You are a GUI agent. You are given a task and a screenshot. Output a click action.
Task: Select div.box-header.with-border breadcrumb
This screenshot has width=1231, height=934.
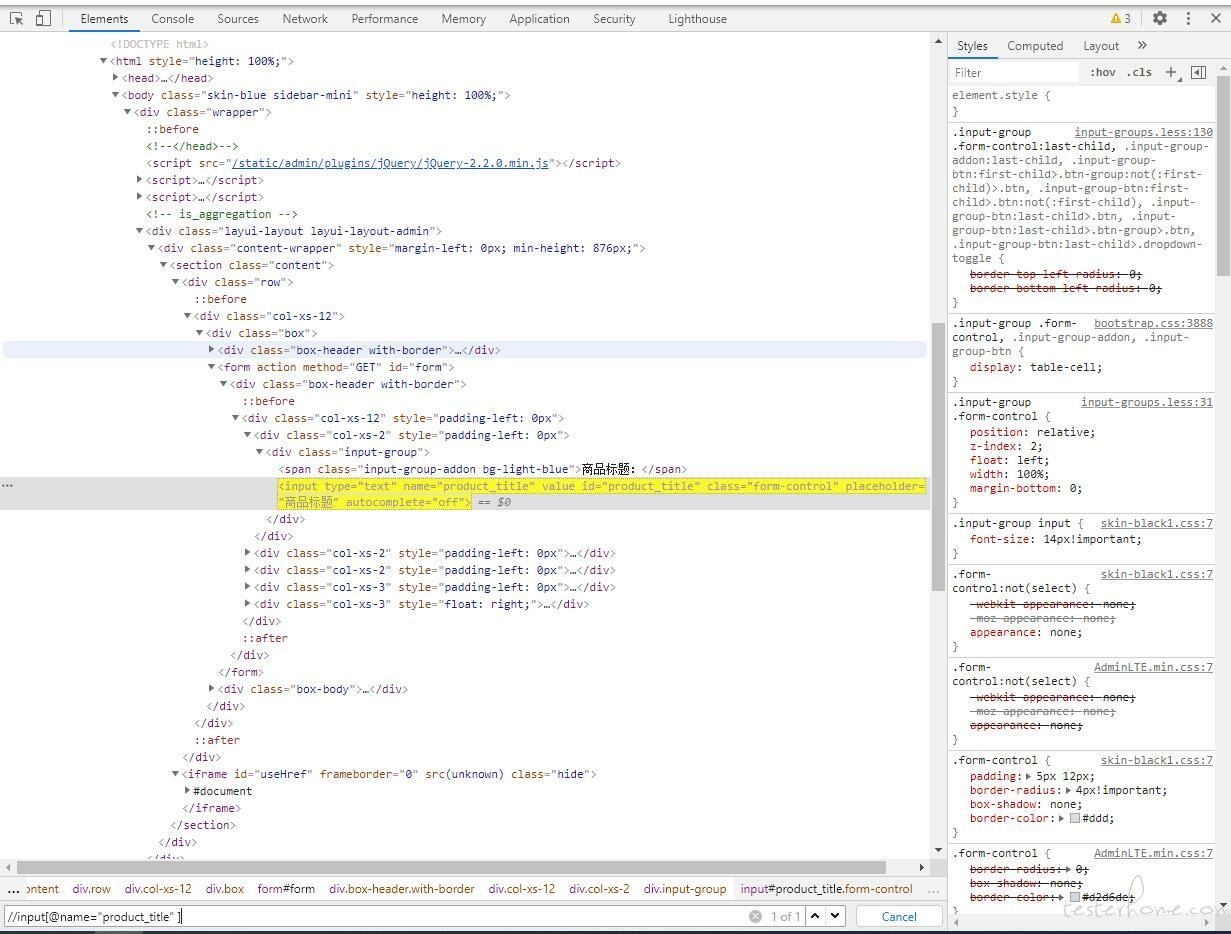click(402, 889)
